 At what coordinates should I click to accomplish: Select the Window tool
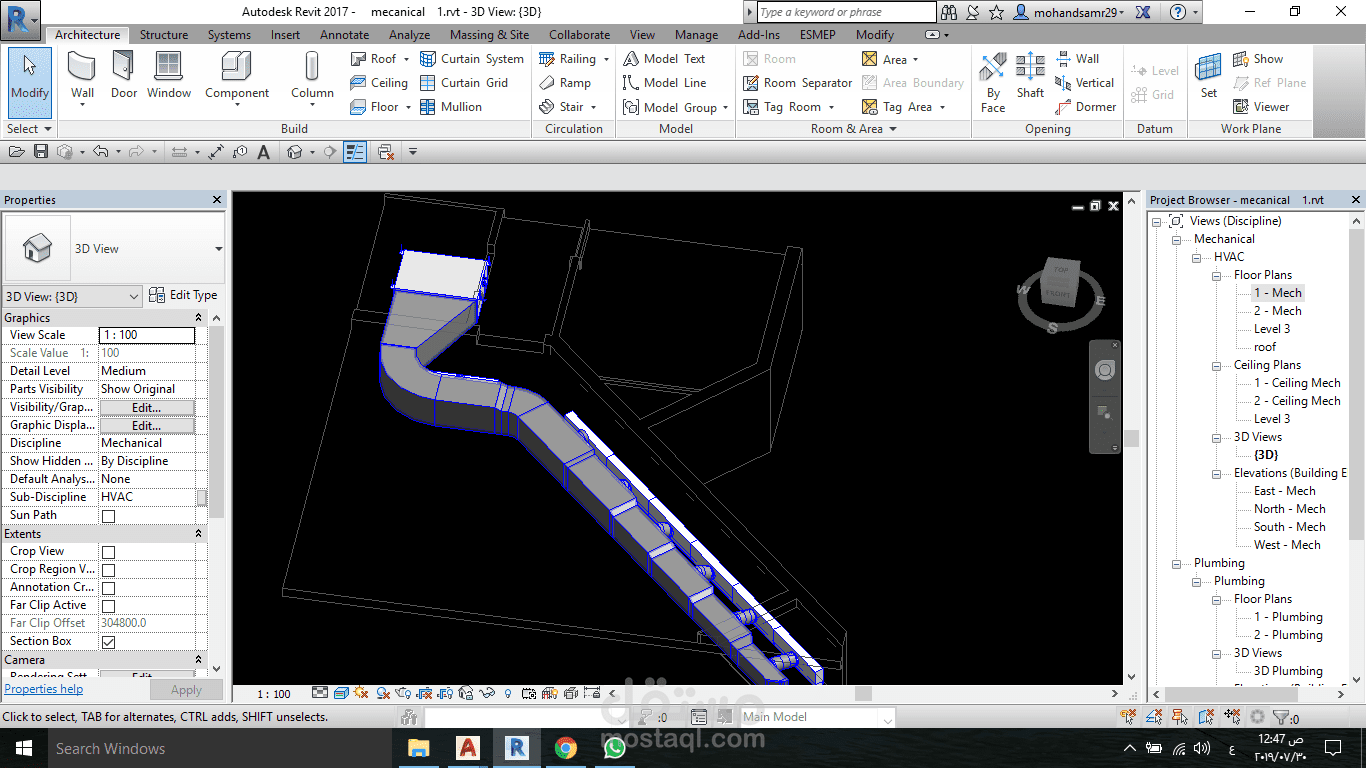click(x=169, y=77)
